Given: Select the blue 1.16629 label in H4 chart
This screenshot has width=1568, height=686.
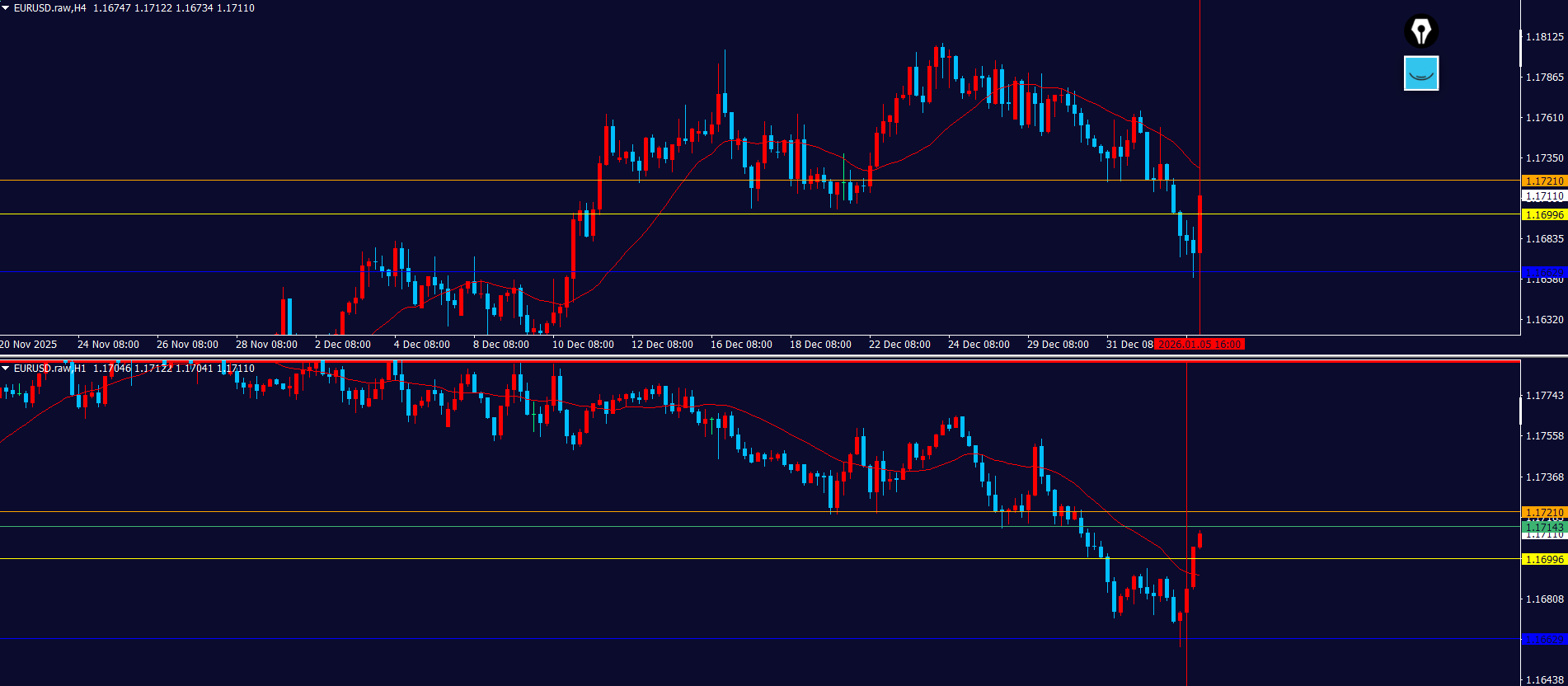Looking at the screenshot, I should (1543, 272).
